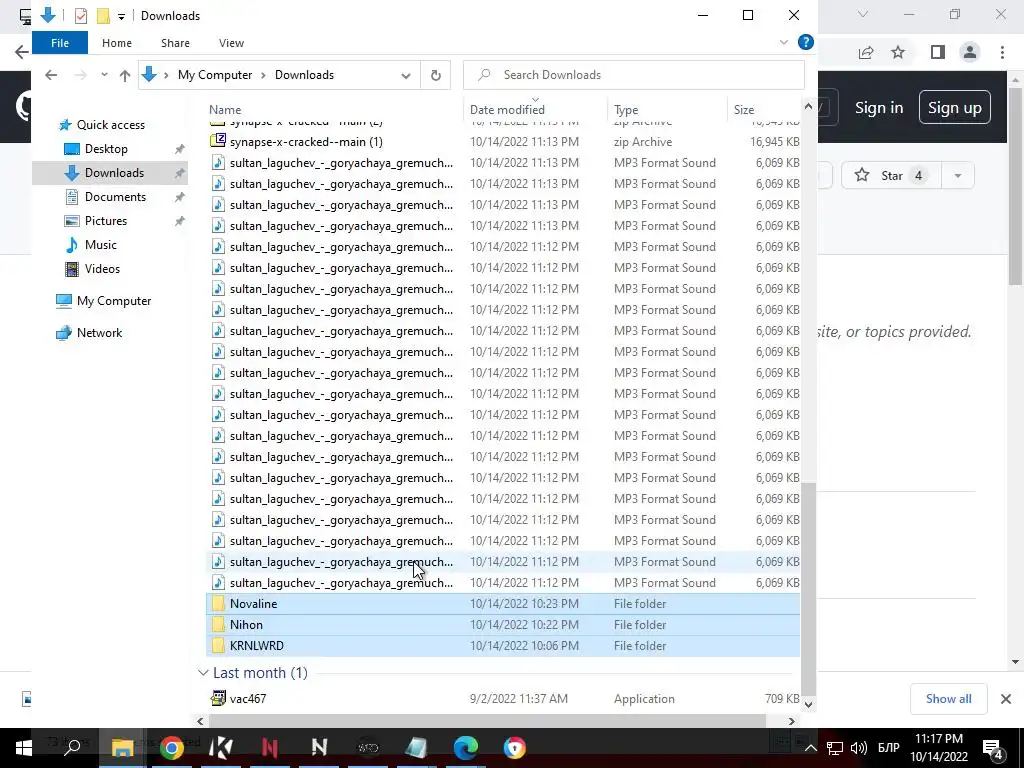Screen dimensions: 1024x768
Task: Open the white N app on taskbar
Action: coord(319,747)
